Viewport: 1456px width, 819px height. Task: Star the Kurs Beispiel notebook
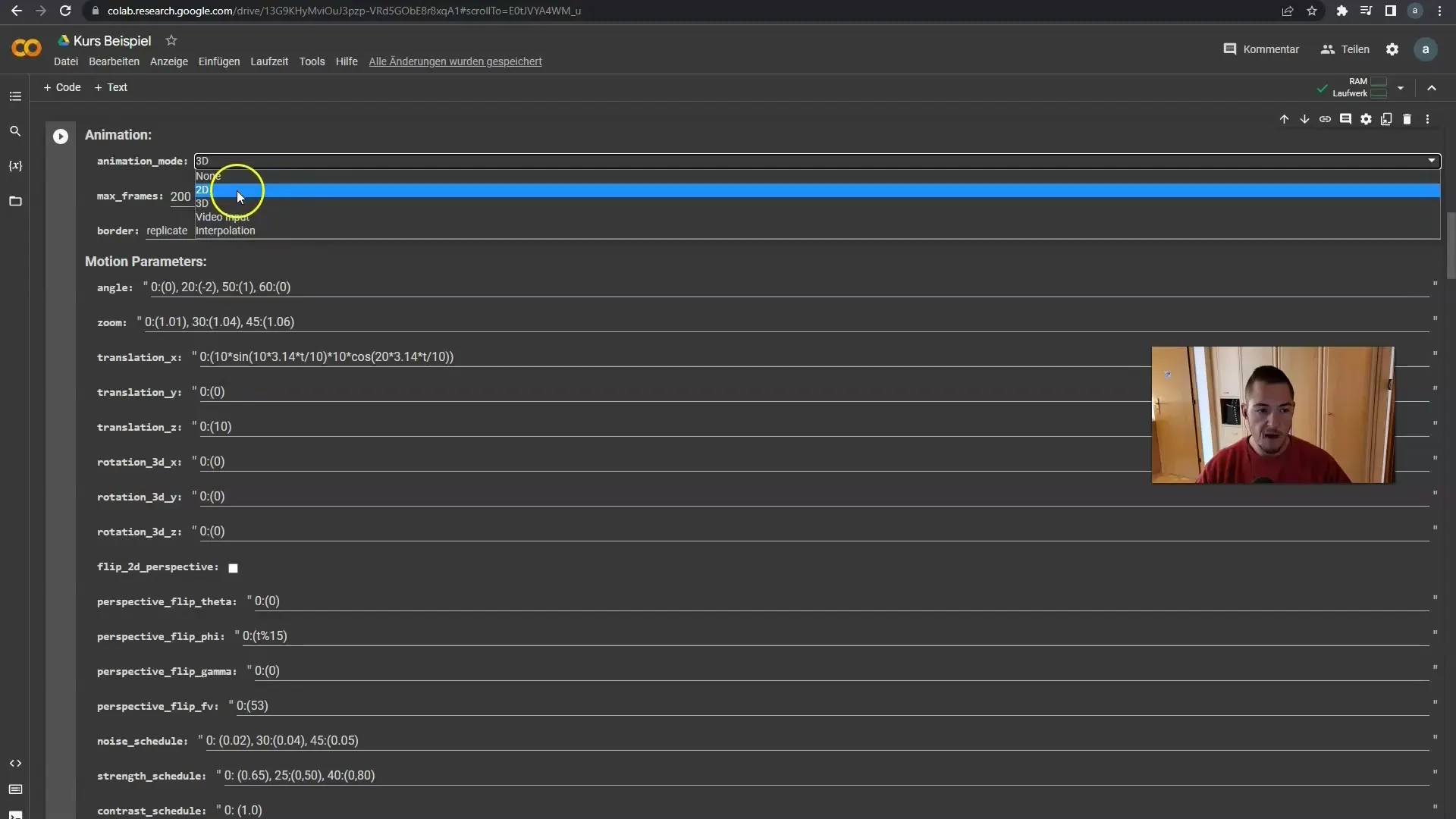click(171, 40)
